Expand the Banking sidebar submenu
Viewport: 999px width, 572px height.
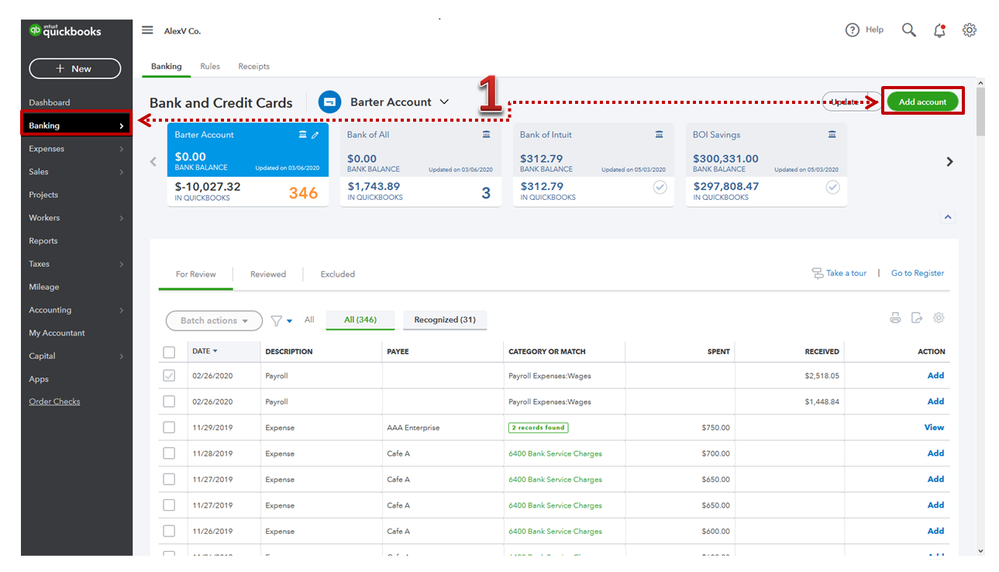(121, 126)
